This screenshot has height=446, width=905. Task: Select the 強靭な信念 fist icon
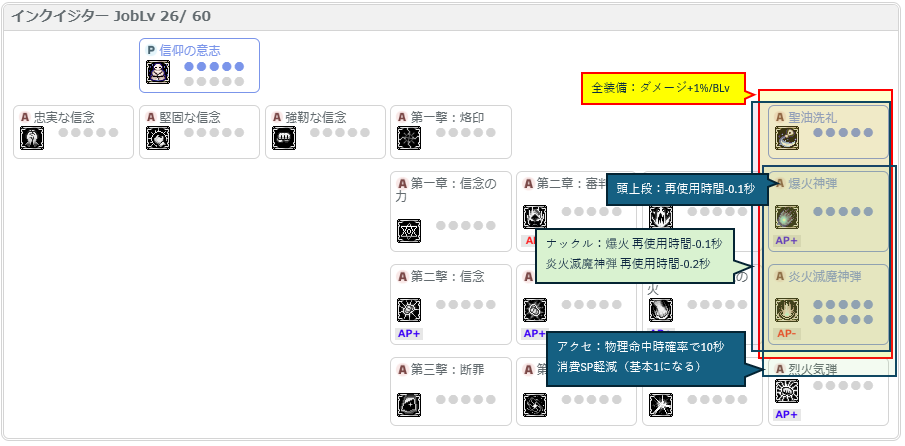click(283, 138)
